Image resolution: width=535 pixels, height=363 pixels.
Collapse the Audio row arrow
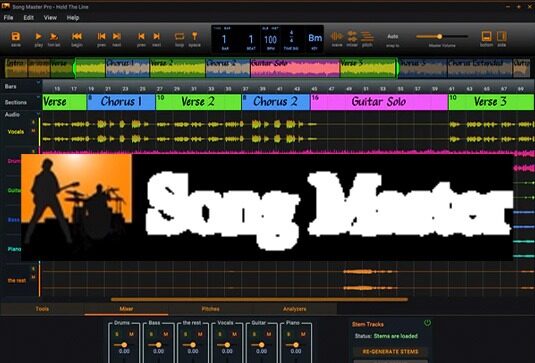(38, 114)
